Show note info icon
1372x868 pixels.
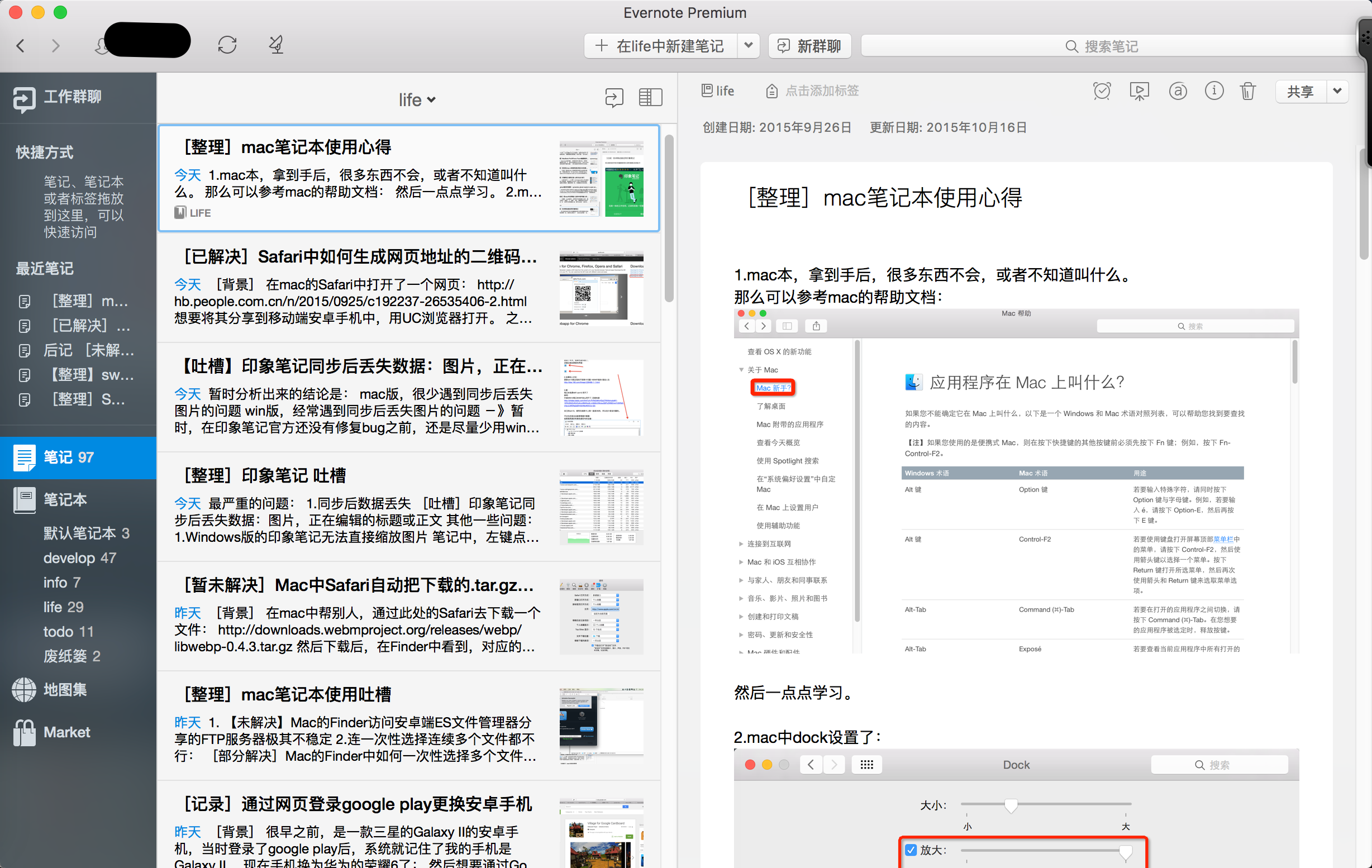pos(1213,91)
